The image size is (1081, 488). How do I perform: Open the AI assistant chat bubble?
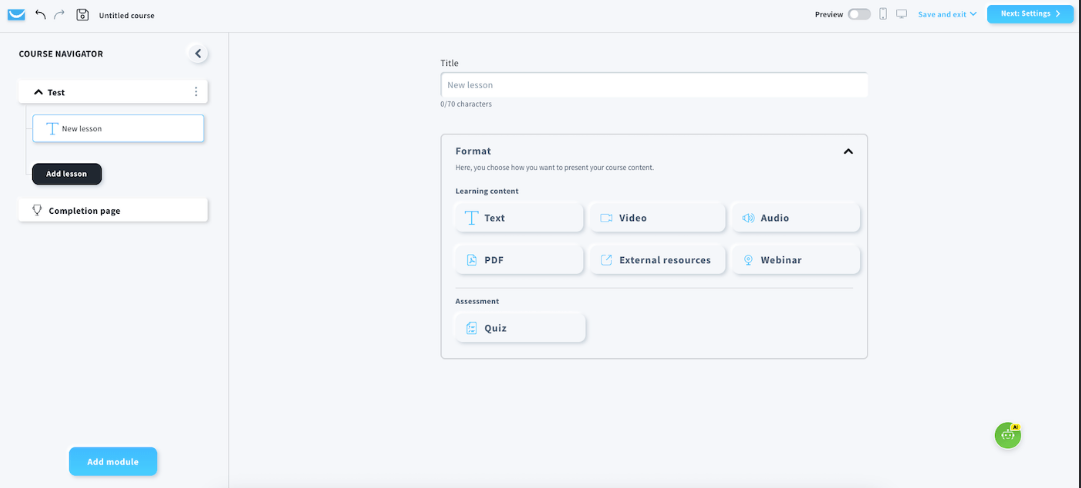[1008, 436]
